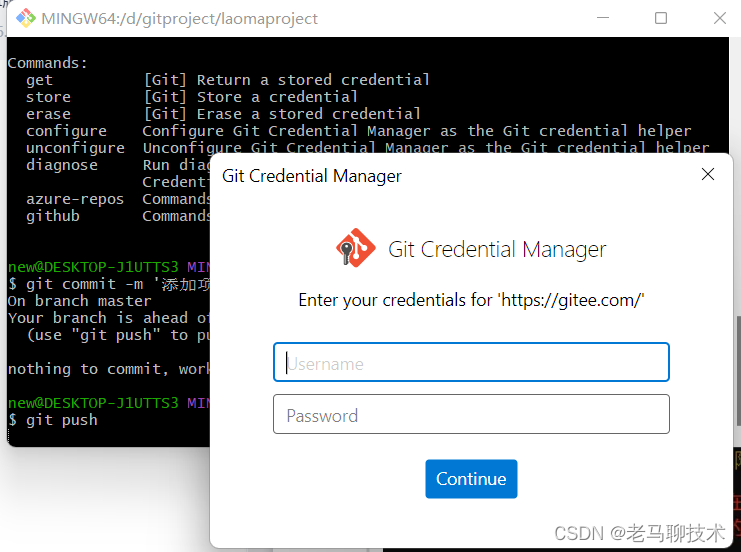Viewport: 741px width, 552px height.
Task: Click the large 'Git Credential Manager' heading
Action: pos(497,249)
